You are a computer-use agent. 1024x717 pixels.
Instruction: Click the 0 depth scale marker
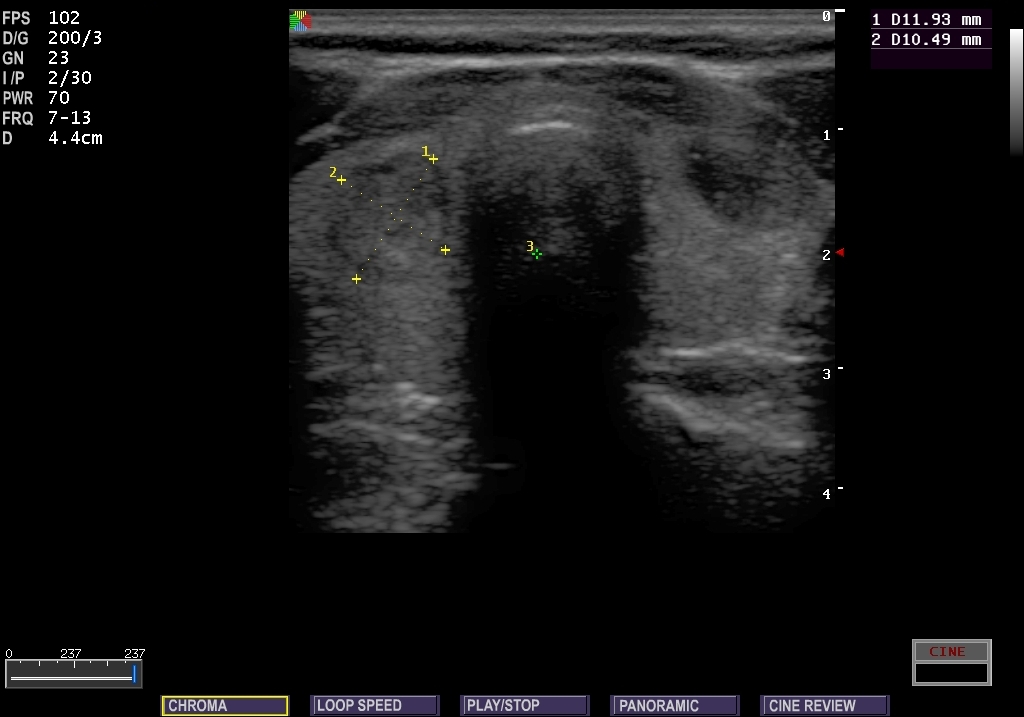[x=826, y=16]
